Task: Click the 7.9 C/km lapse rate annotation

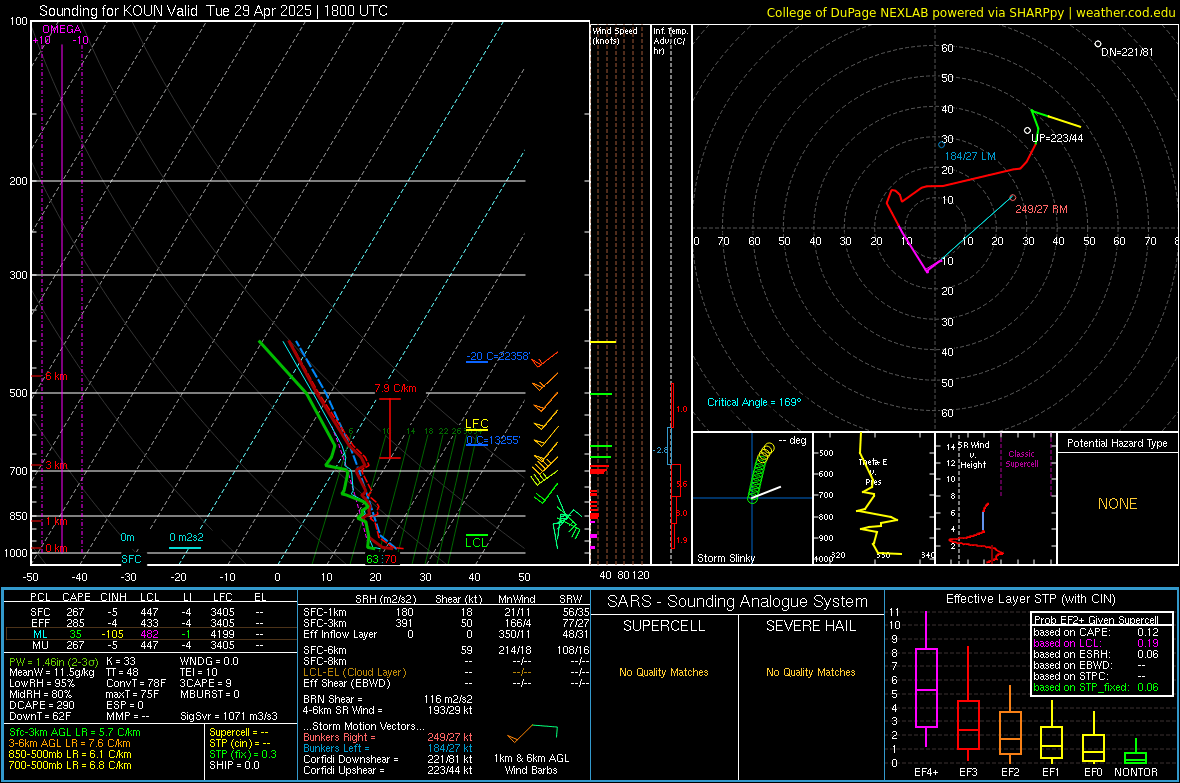Action: 395,388
